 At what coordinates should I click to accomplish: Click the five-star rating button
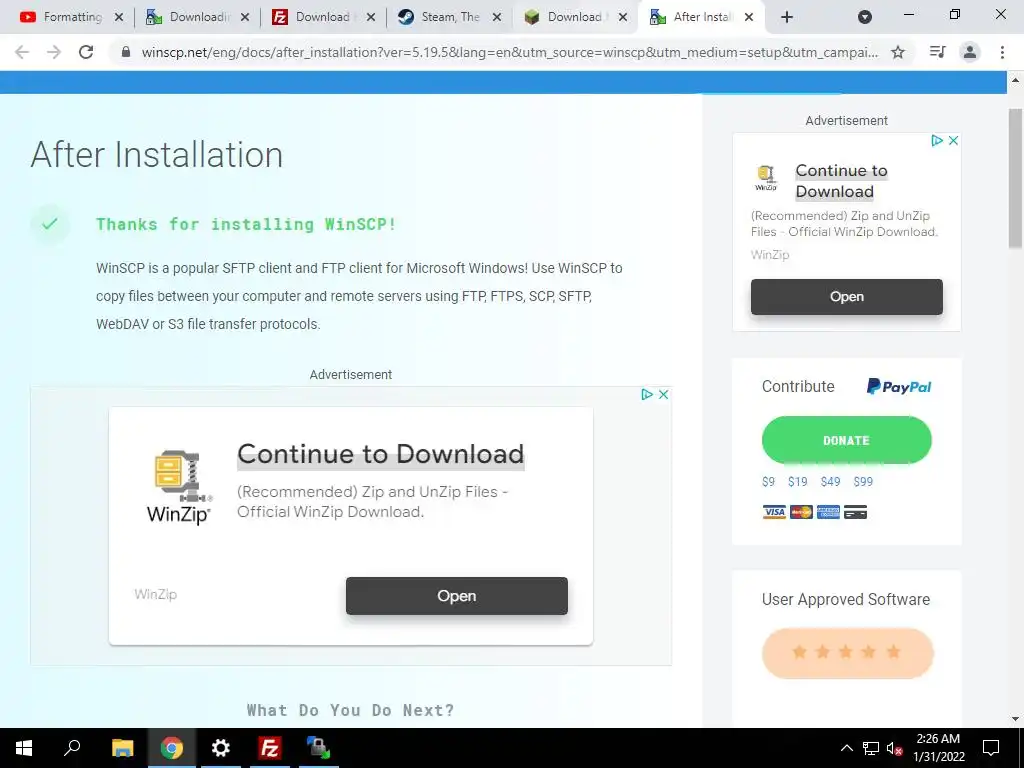847,652
